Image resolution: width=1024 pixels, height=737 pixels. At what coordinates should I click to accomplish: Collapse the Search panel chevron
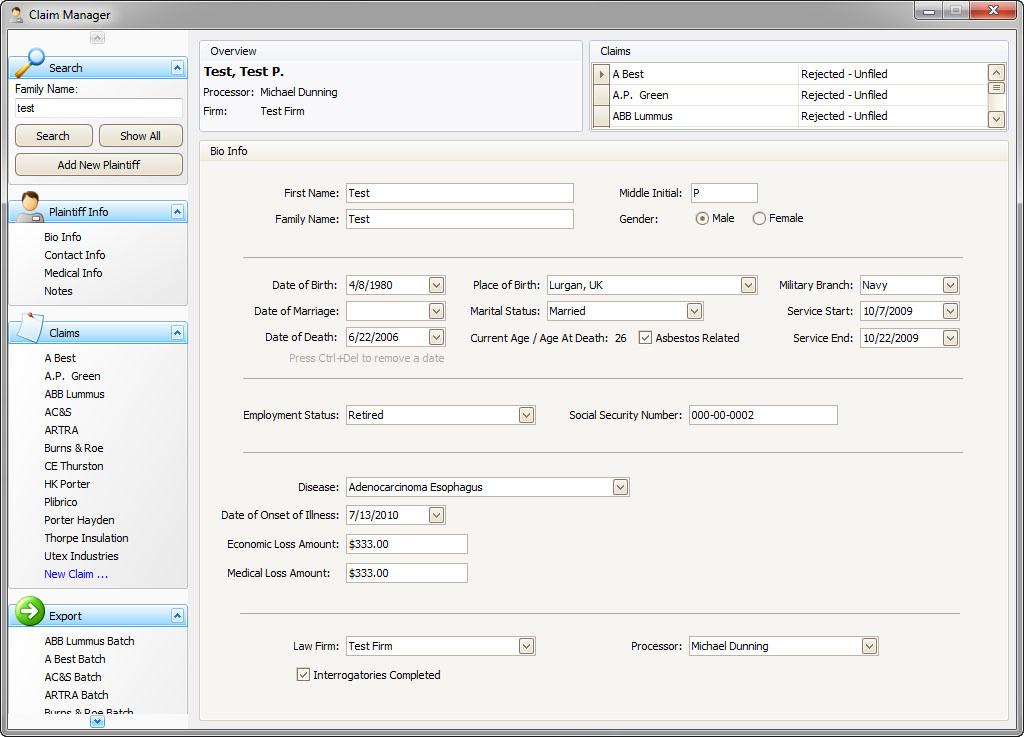(177, 68)
